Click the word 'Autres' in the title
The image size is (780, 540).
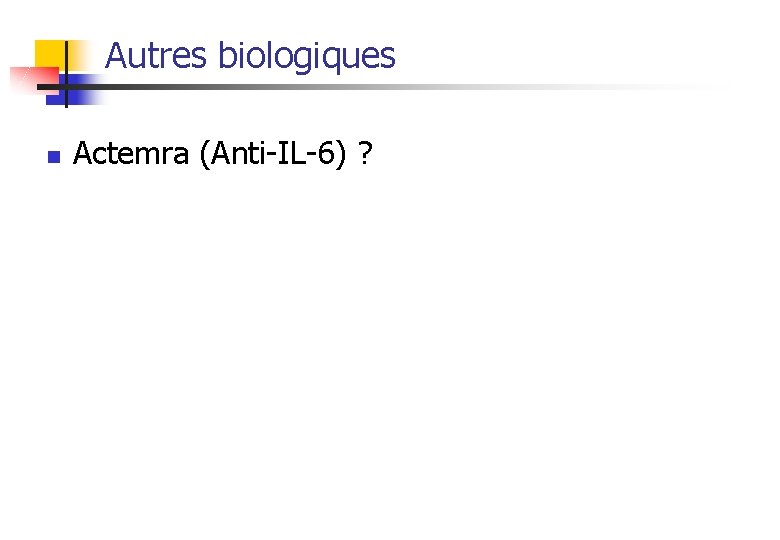156,55
